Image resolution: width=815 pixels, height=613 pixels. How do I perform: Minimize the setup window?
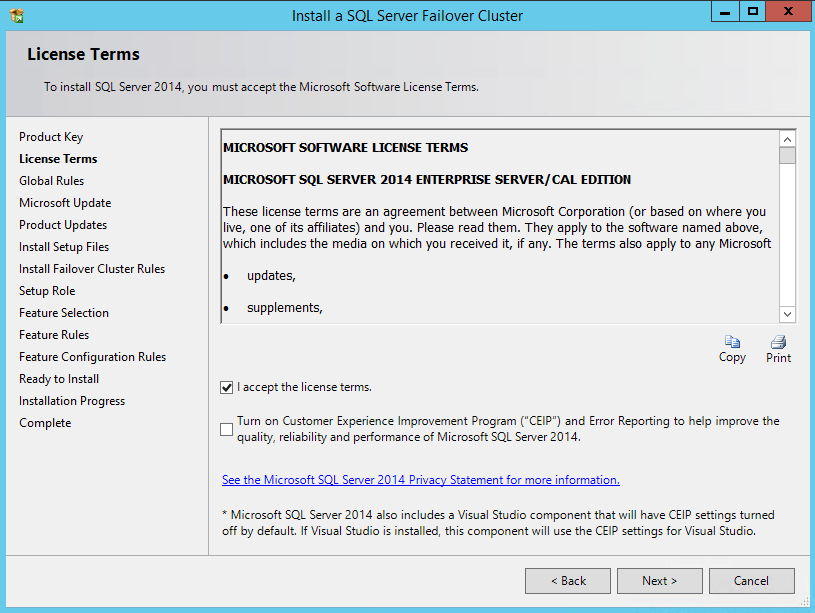coord(725,12)
